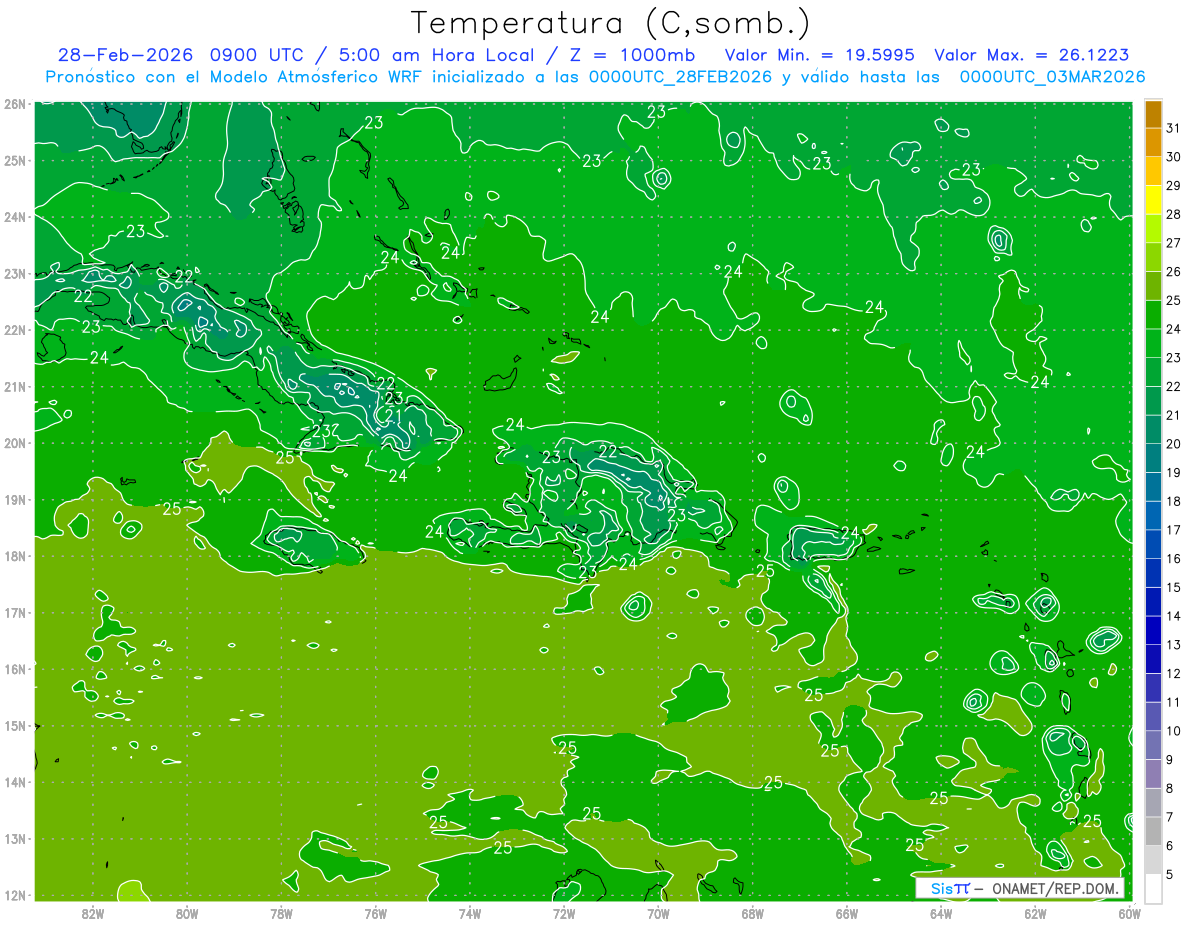The width and height of the screenshot is (1200, 927).
Task: Click the longitude axis label "82W"
Action: pos(93,913)
